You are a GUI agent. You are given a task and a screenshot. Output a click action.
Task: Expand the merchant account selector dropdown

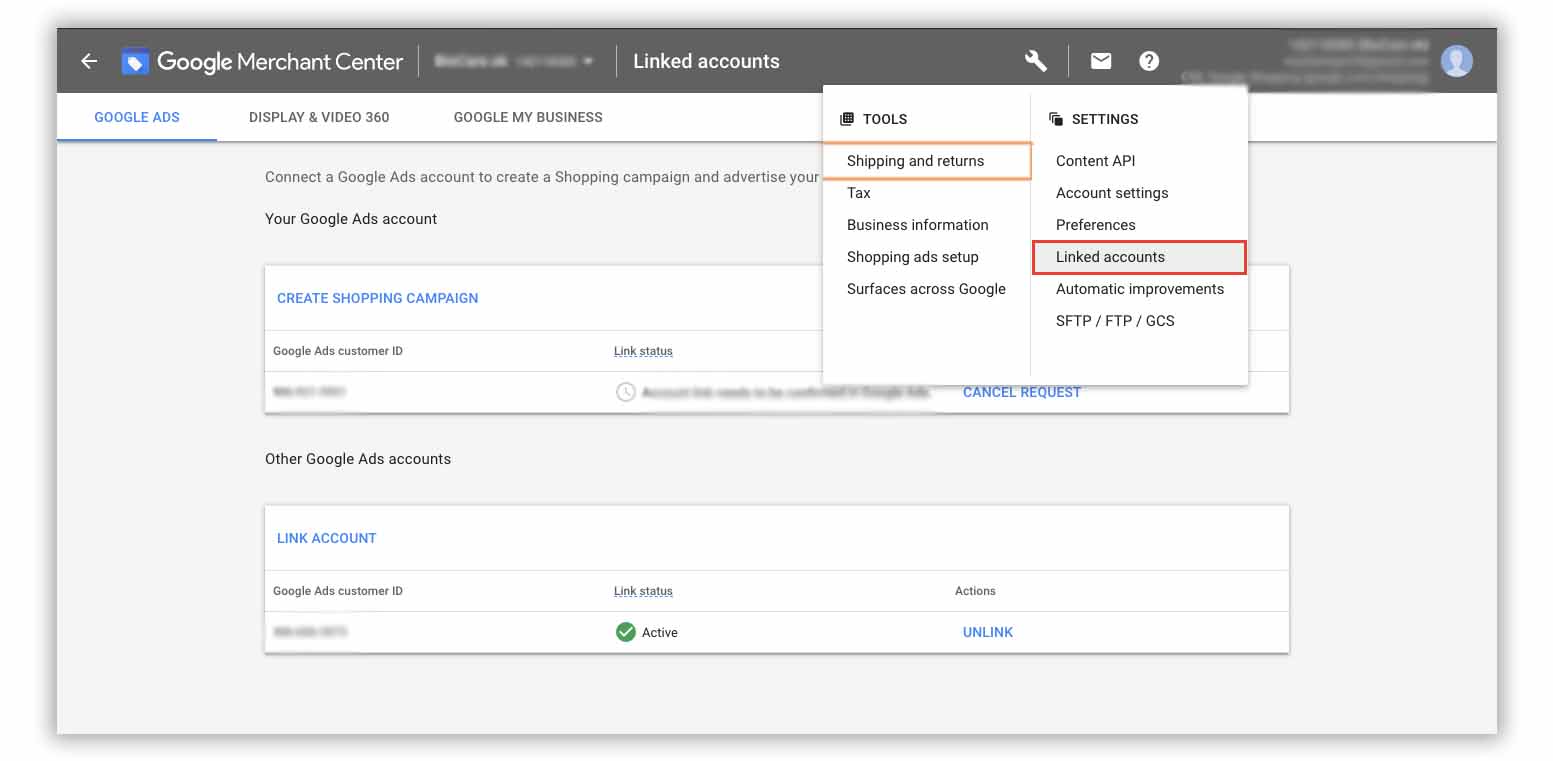point(515,61)
